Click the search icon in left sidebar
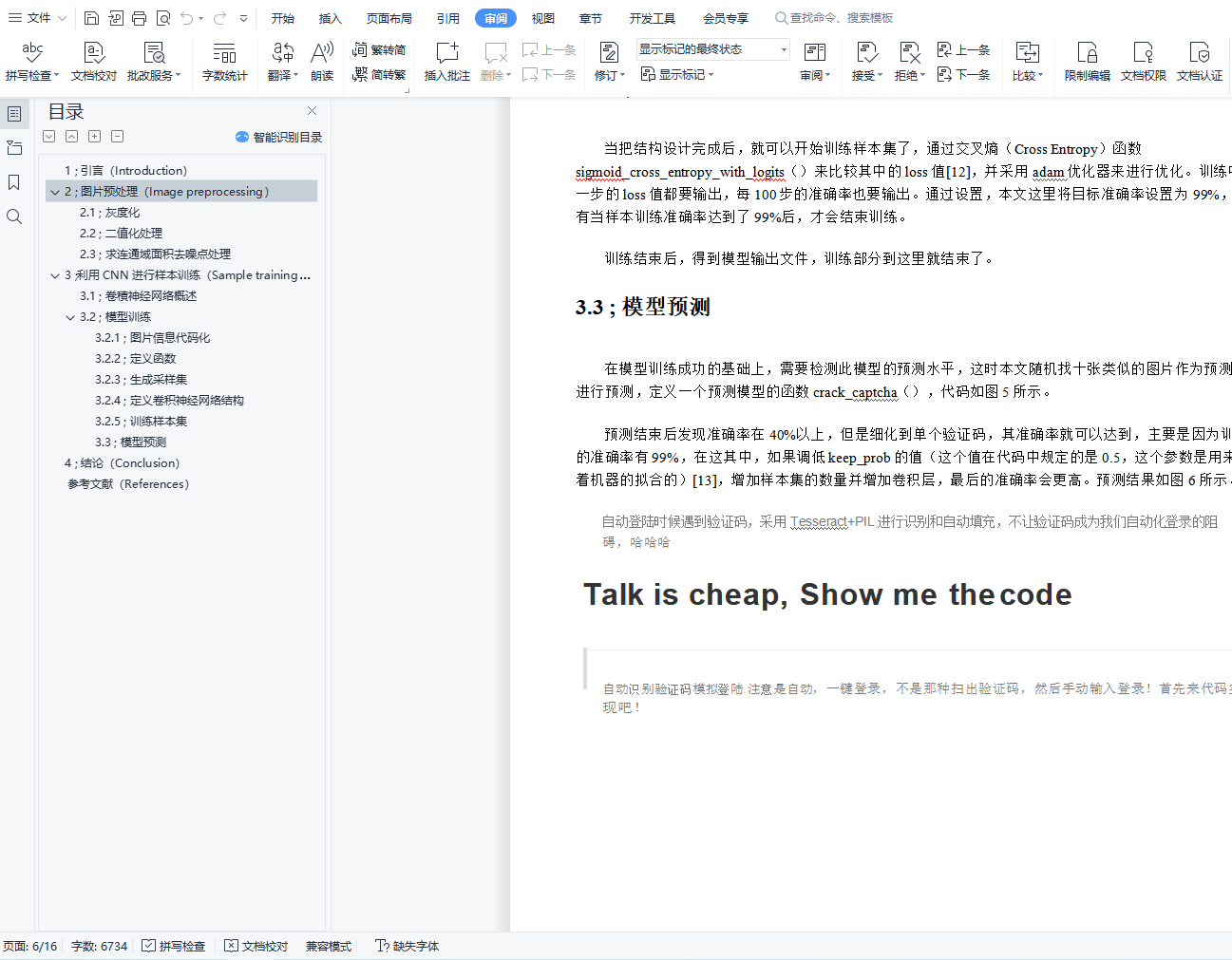This screenshot has width=1232, height=960. pyautogui.click(x=14, y=216)
